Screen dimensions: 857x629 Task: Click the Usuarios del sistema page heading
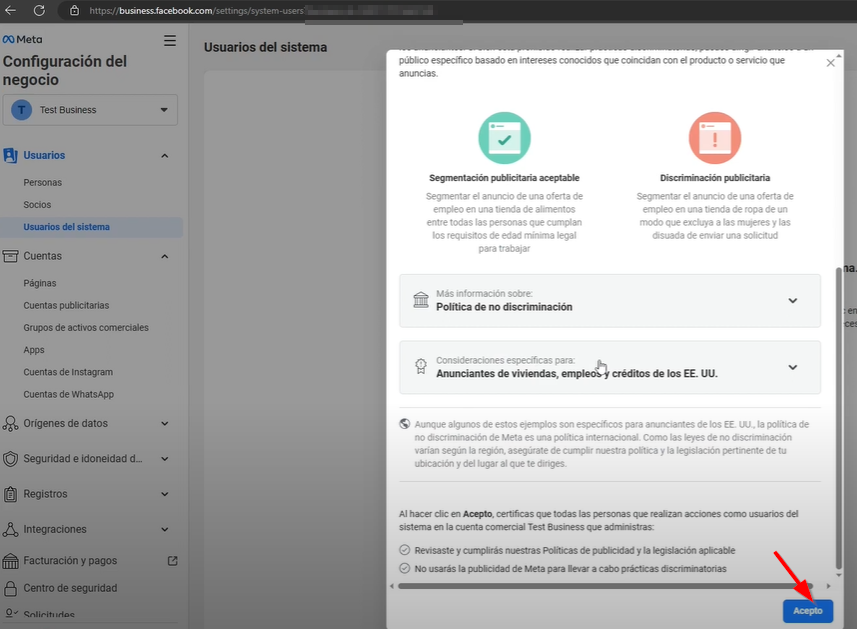point(266,48)
